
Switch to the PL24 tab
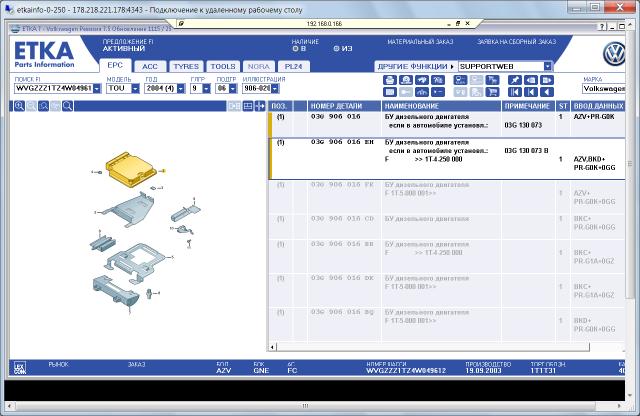tap(293, 67)
